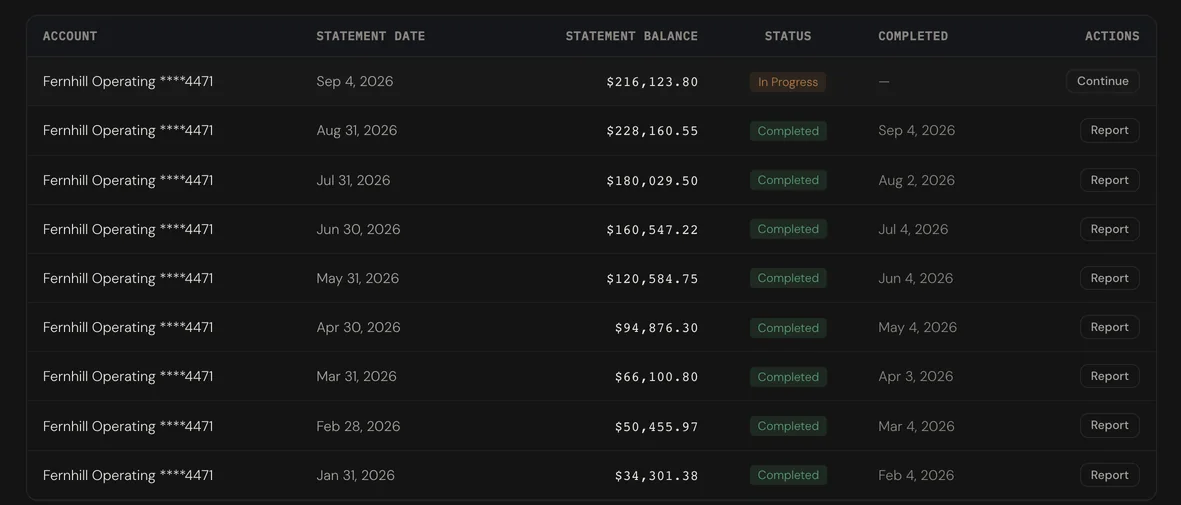Click Completed badge in Feb 28, 2026 row

(x=788, y=426)
